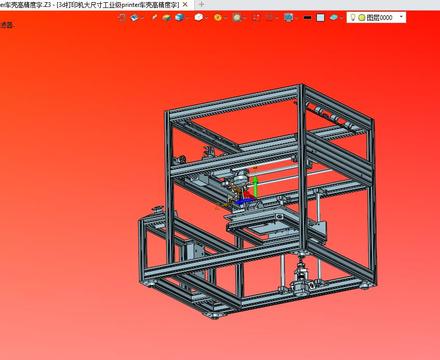Click the red square frame toolbar icon
440x360 pixels.
256,17
